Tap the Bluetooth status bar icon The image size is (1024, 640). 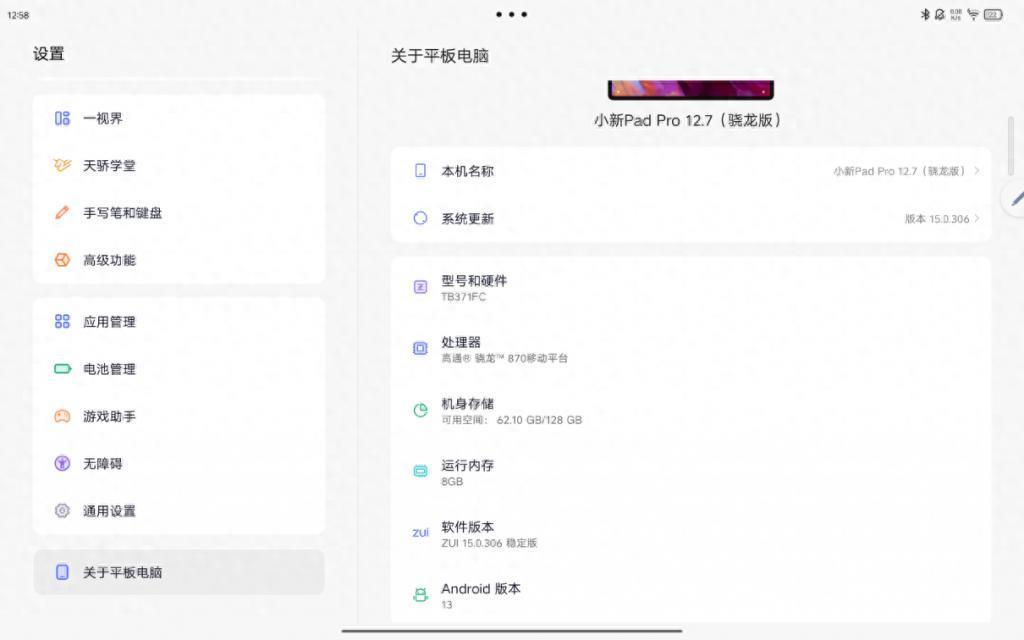point(925,14)
